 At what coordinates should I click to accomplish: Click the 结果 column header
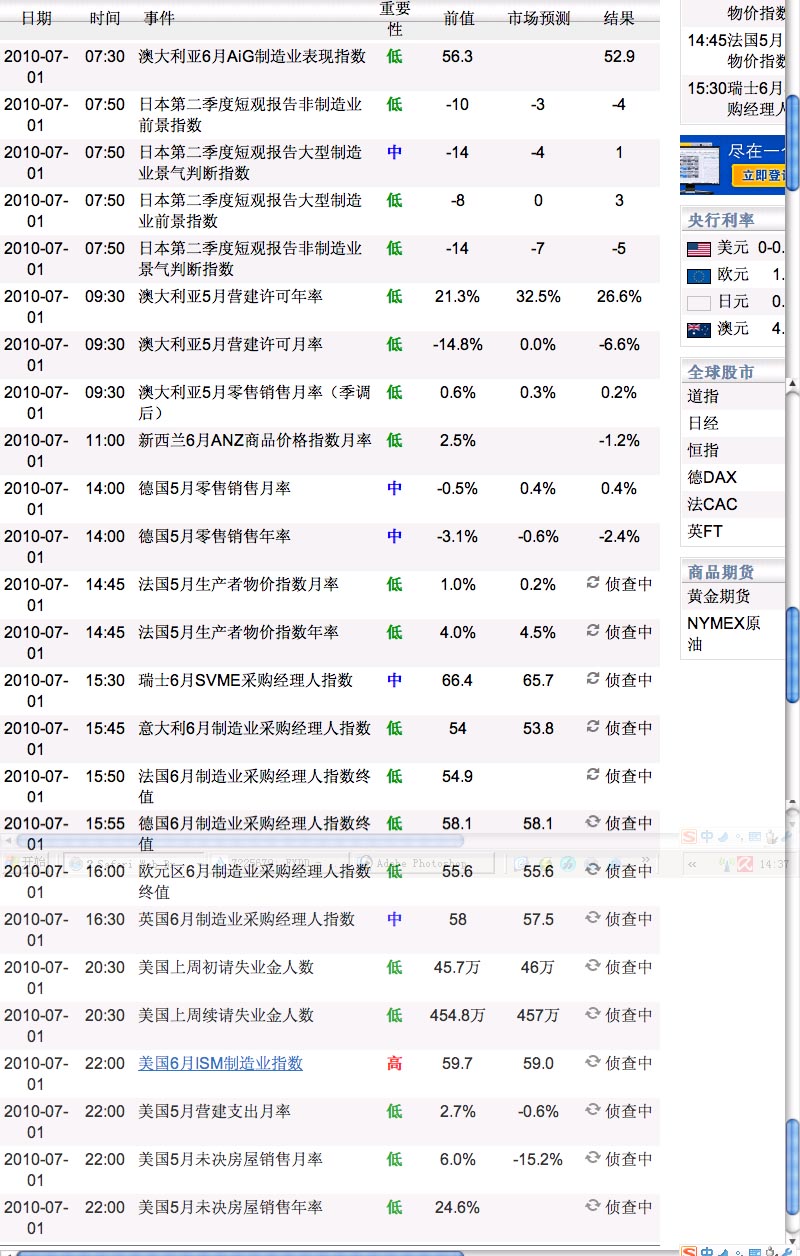pos(619,18)
